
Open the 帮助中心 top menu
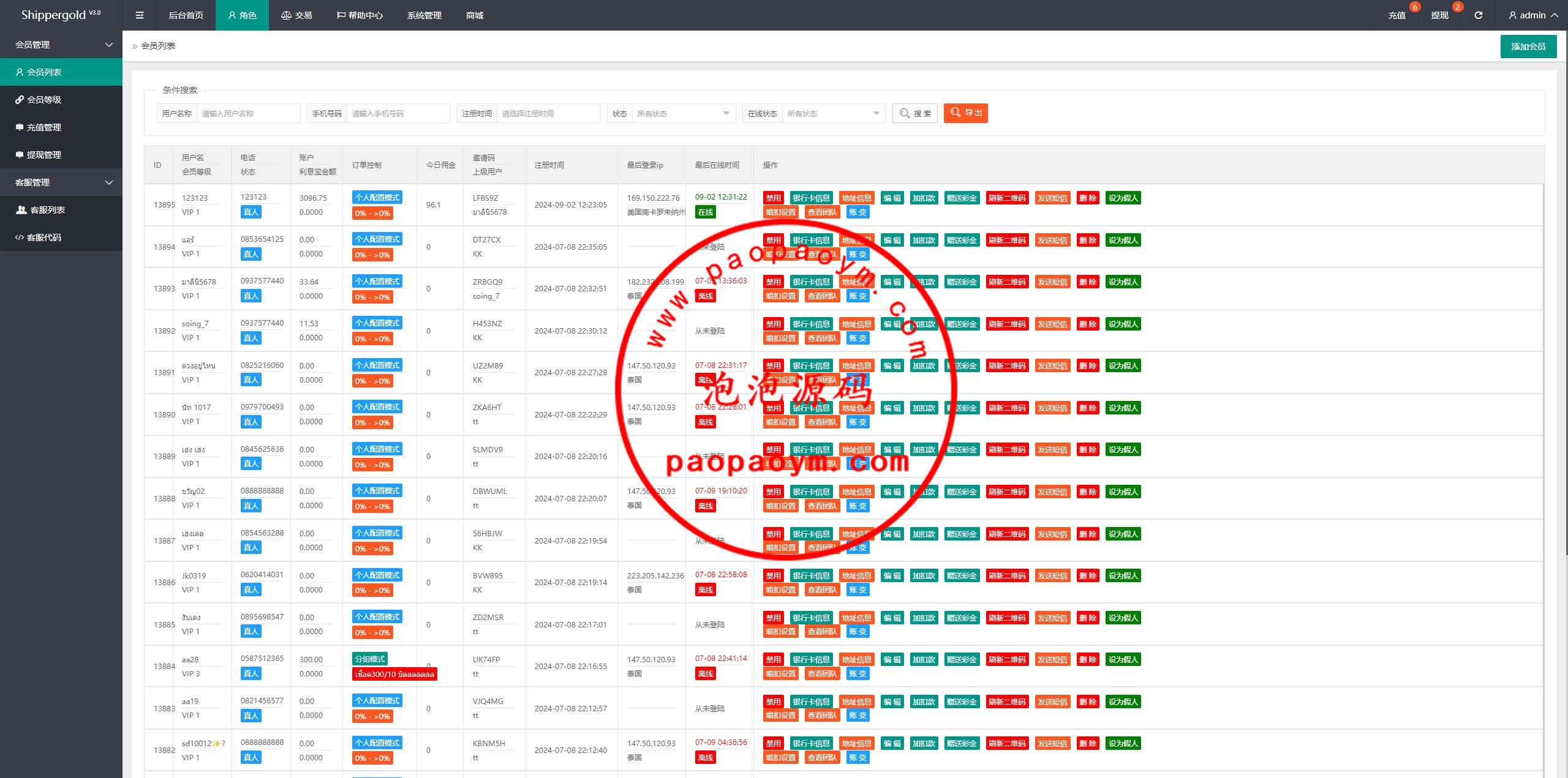(360, 15)
